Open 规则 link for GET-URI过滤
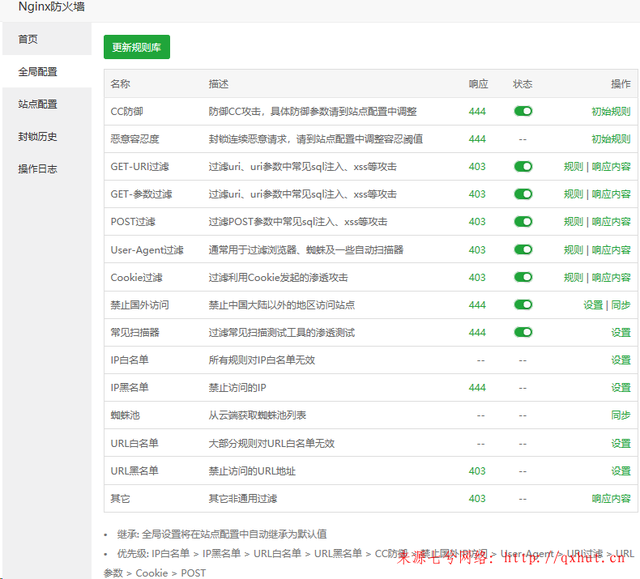The width and height of the screenshot is (640, 579). (573, 166)
